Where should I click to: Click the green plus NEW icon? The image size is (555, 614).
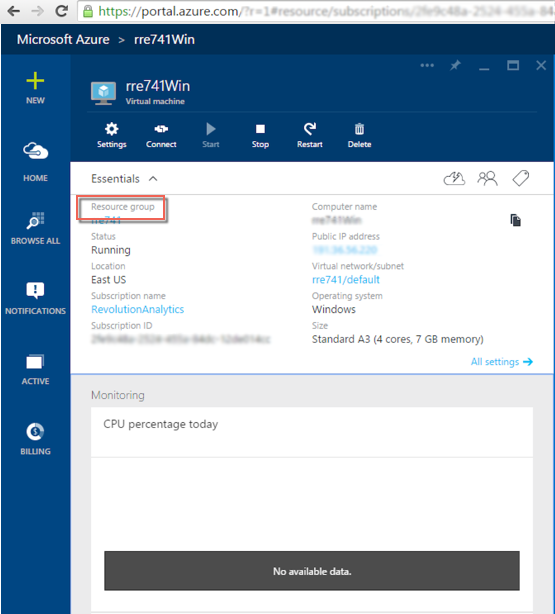click(x=35, y=81)
